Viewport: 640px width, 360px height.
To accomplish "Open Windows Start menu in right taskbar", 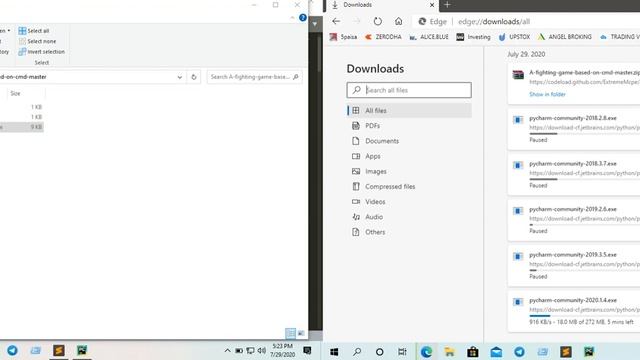I will [334, 351].
